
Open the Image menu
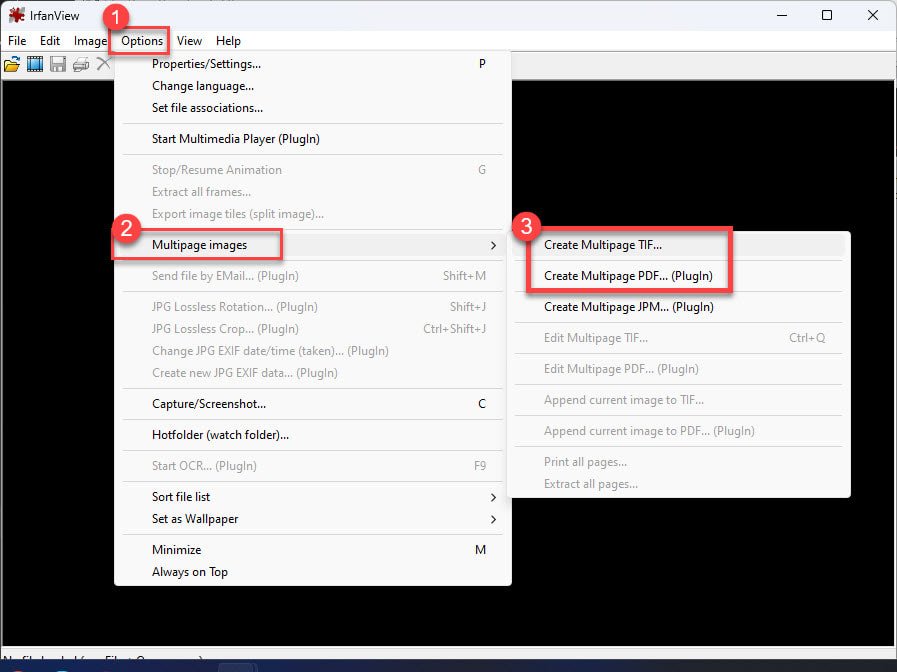pos(90,41)
